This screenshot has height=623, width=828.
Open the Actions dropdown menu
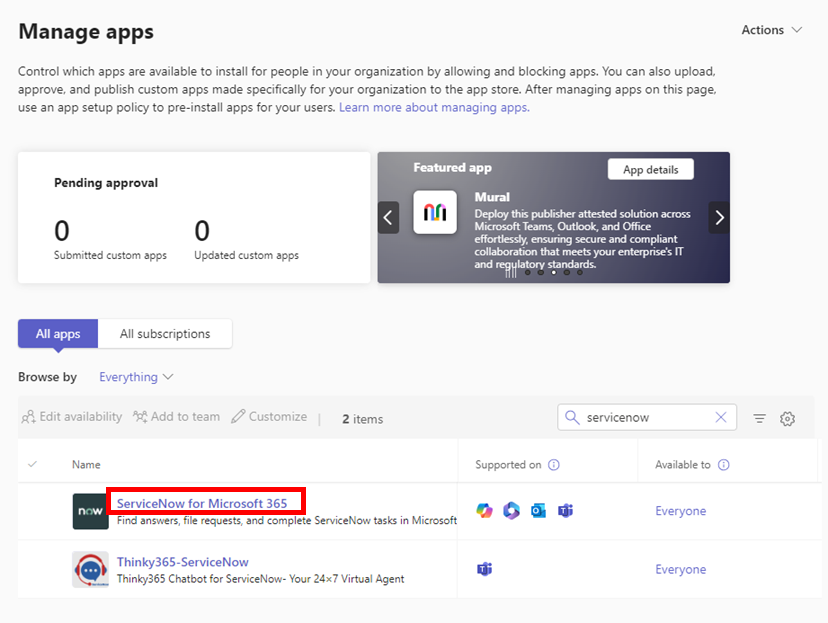[770, 29]
